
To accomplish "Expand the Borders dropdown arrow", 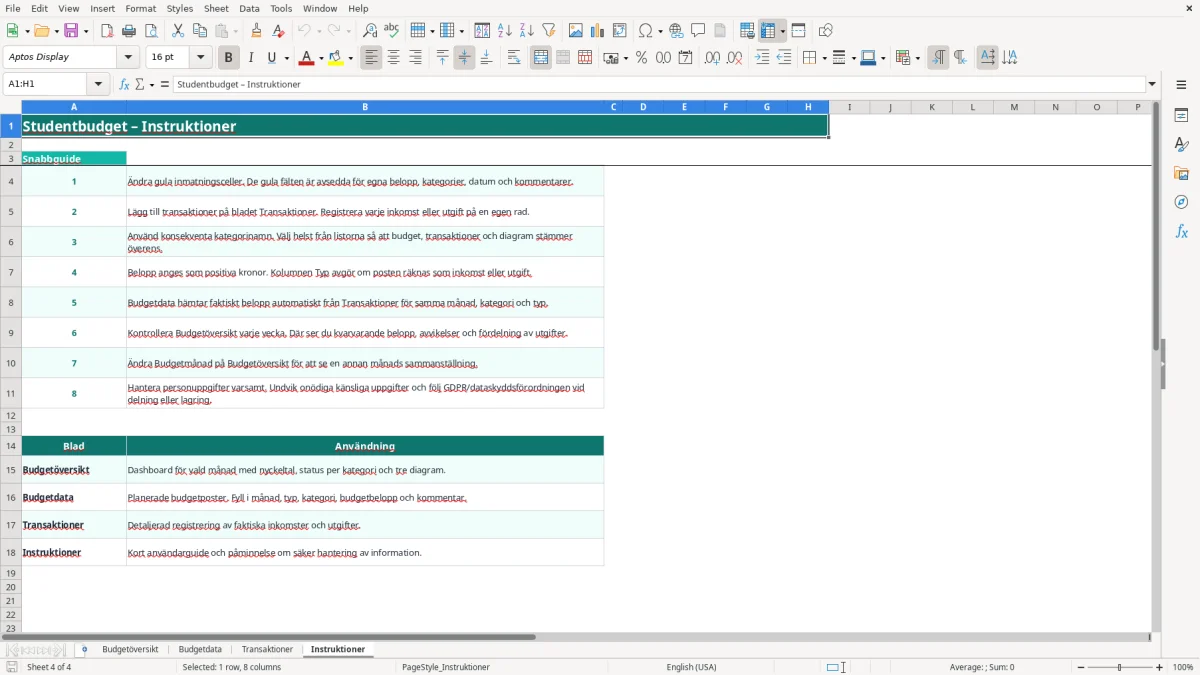I will point(823,58).
